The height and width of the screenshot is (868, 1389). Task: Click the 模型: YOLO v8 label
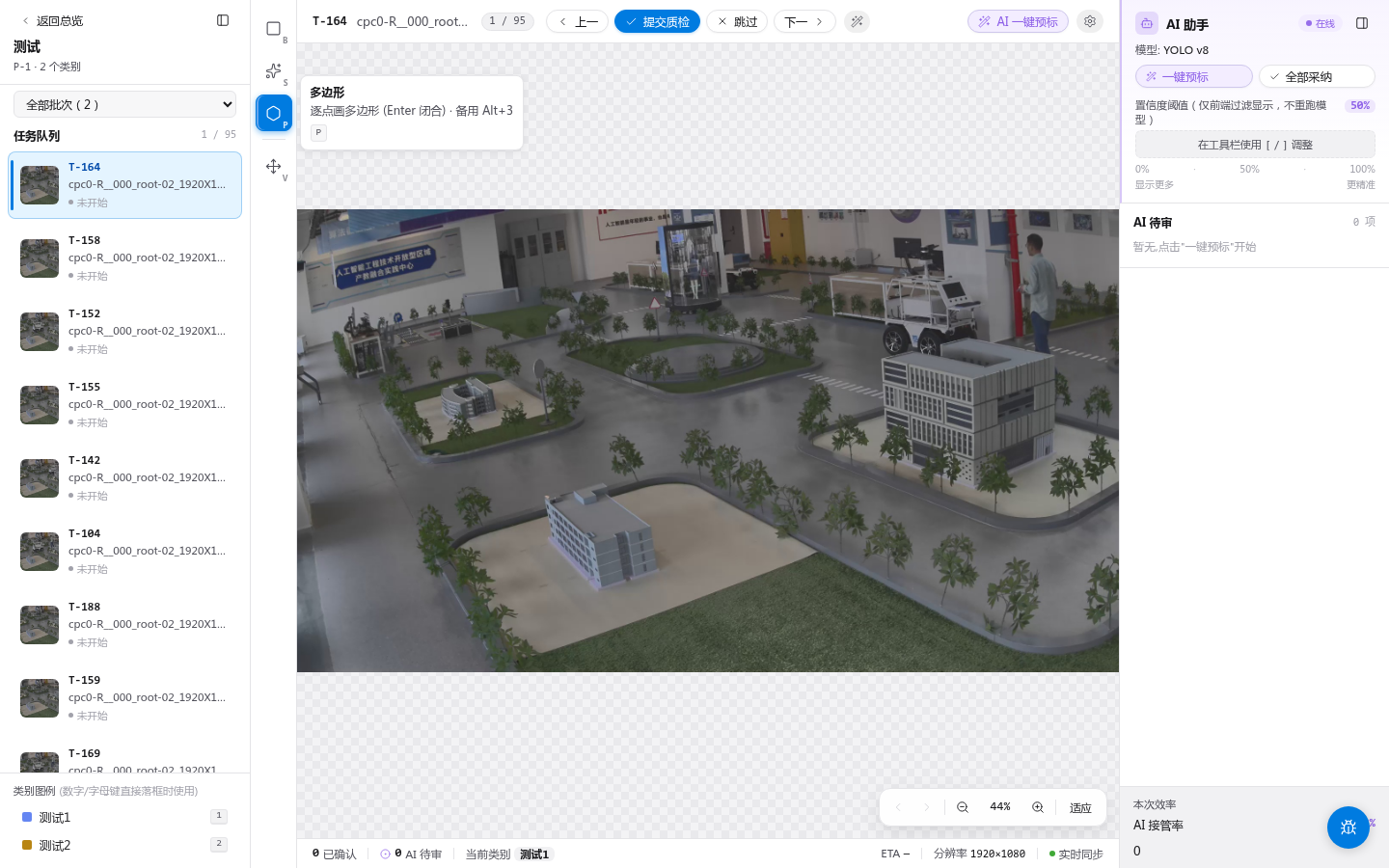[1172, 50]
